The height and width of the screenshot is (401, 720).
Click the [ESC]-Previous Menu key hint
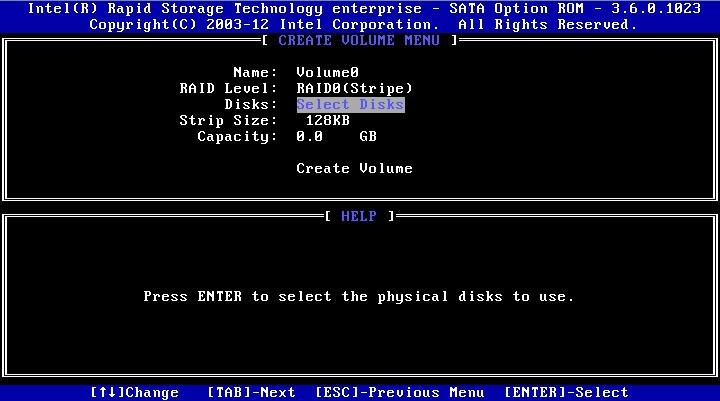point(399,392)
